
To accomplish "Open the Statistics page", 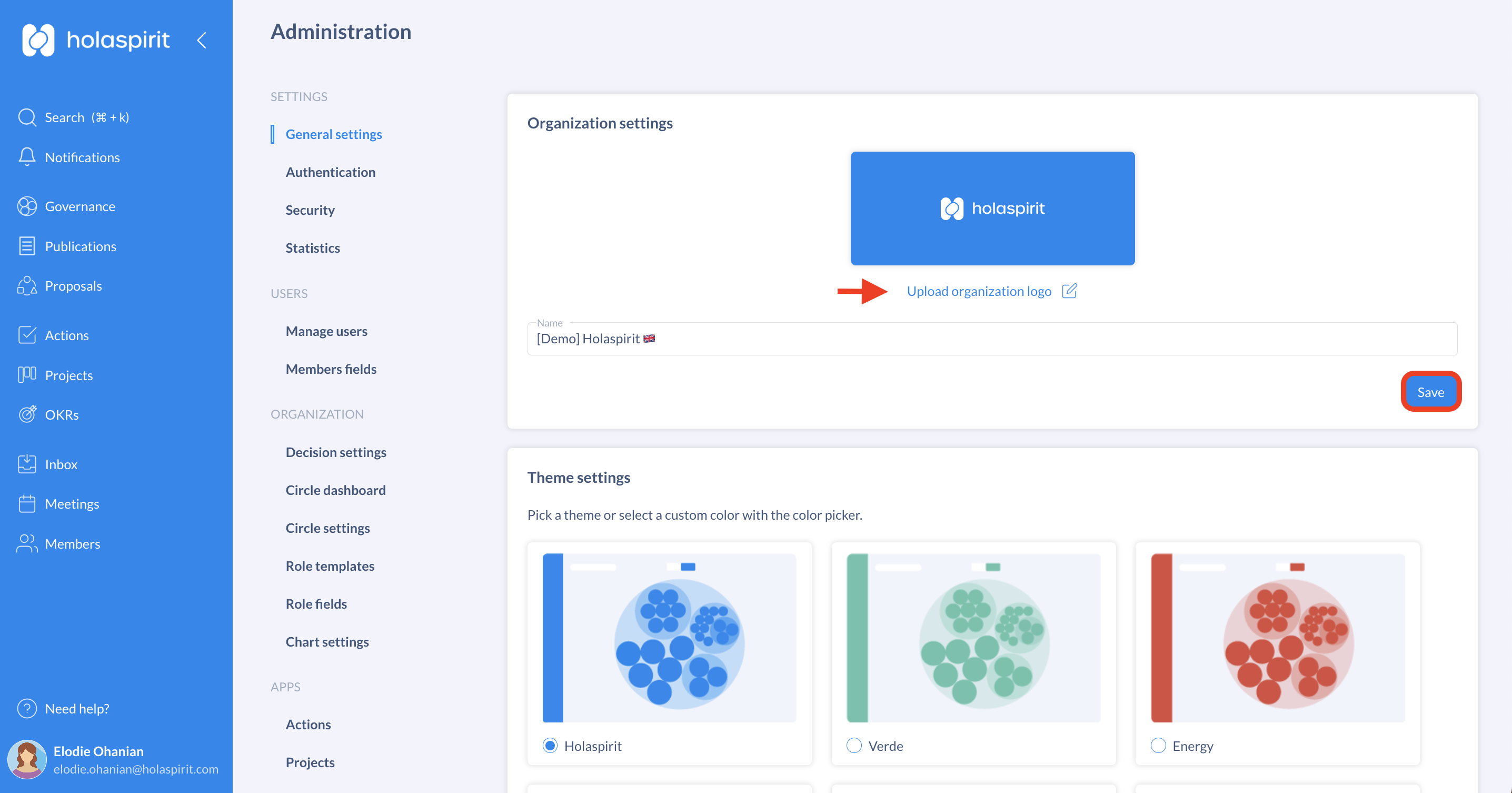I will coord(313,247).
